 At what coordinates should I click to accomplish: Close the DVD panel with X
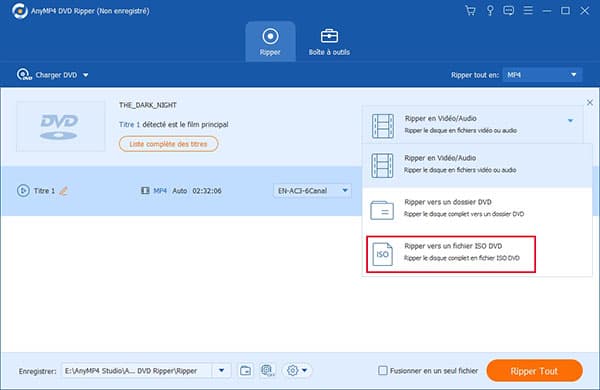(590, 102)
